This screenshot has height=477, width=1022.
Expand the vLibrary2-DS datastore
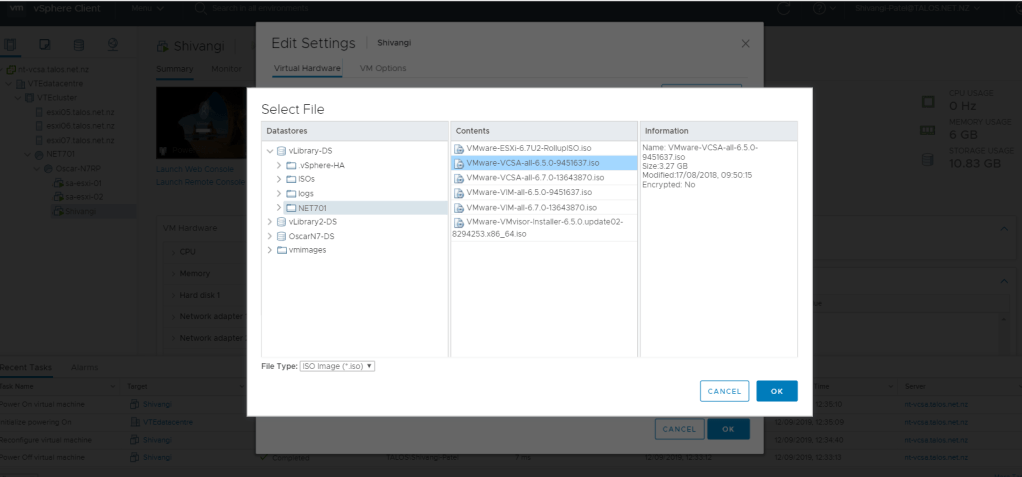[x=269, y=221]
